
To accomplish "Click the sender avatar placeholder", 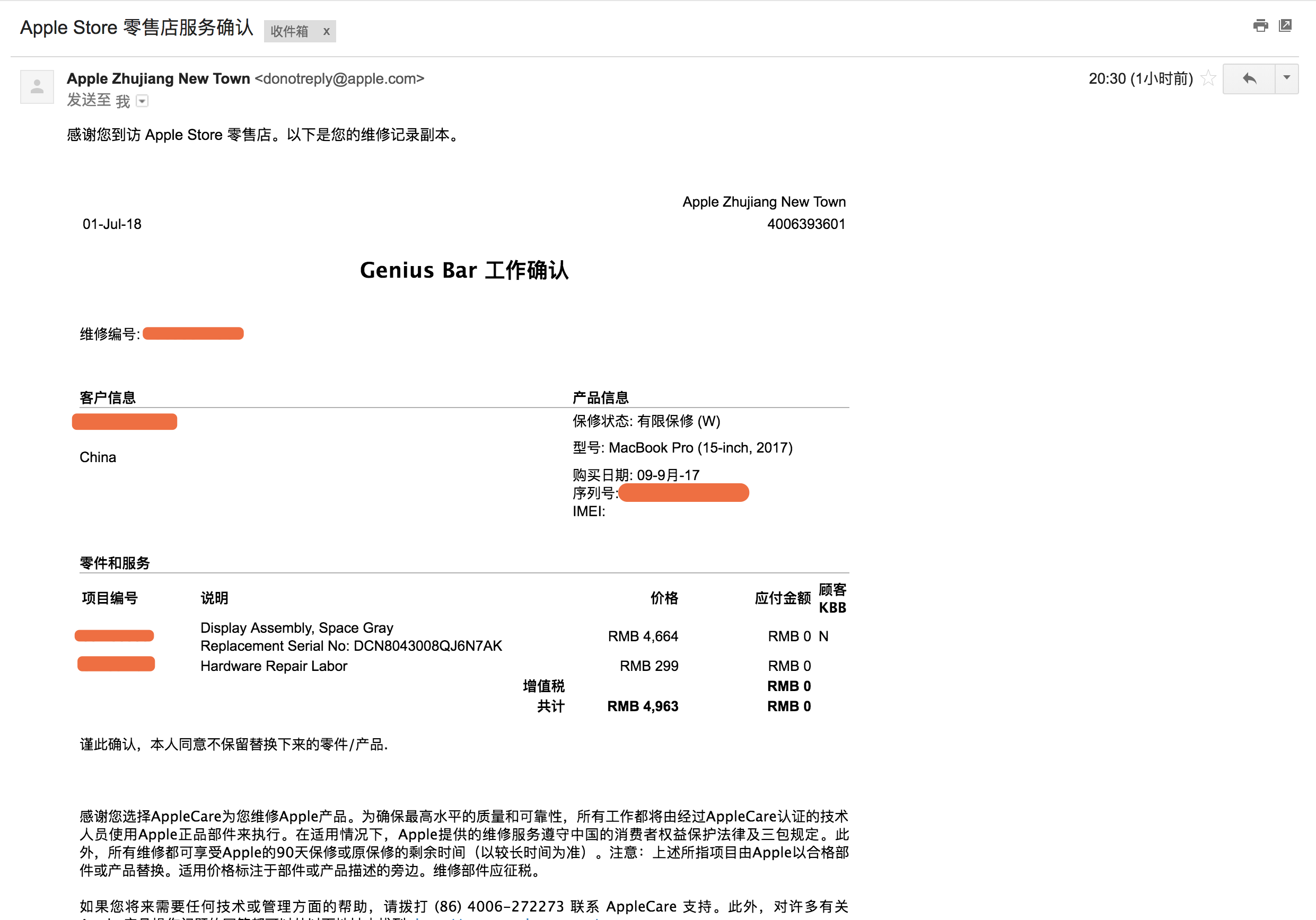I will point(37,87).
